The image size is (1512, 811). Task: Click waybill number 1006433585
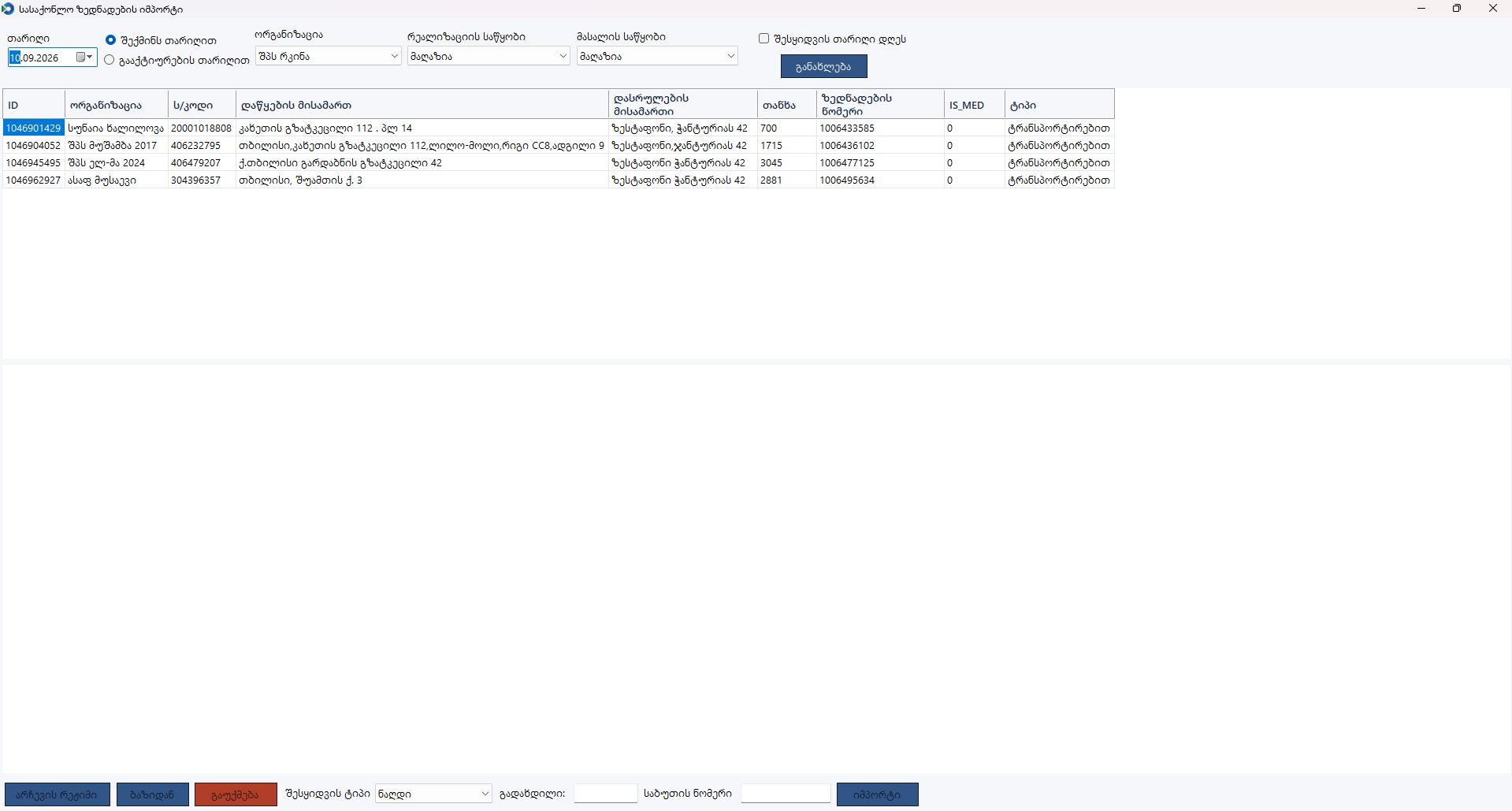pyautogui.click(x=879, y=128)
